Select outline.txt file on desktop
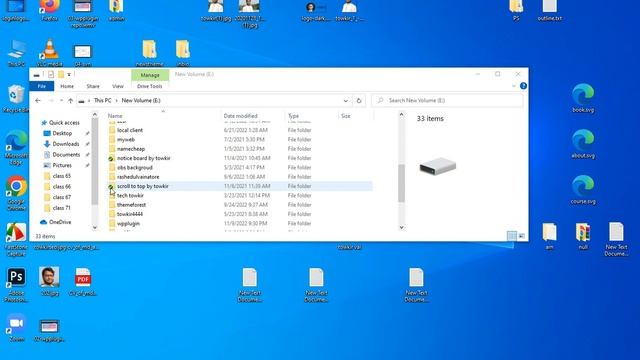Viewport: 640px width, 360px height. tap(549, 10)
